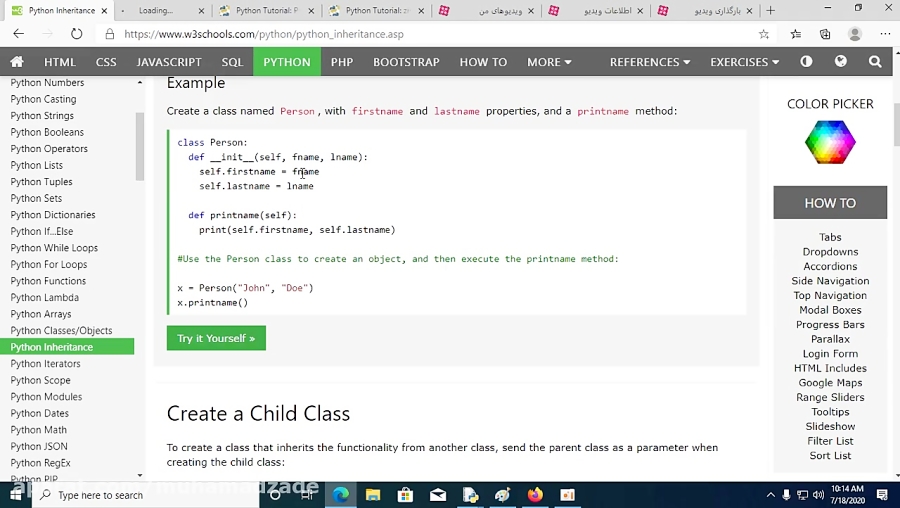Switch to the second Python Tutorial tab
This screenshot has width=900, height=508.
377,10
